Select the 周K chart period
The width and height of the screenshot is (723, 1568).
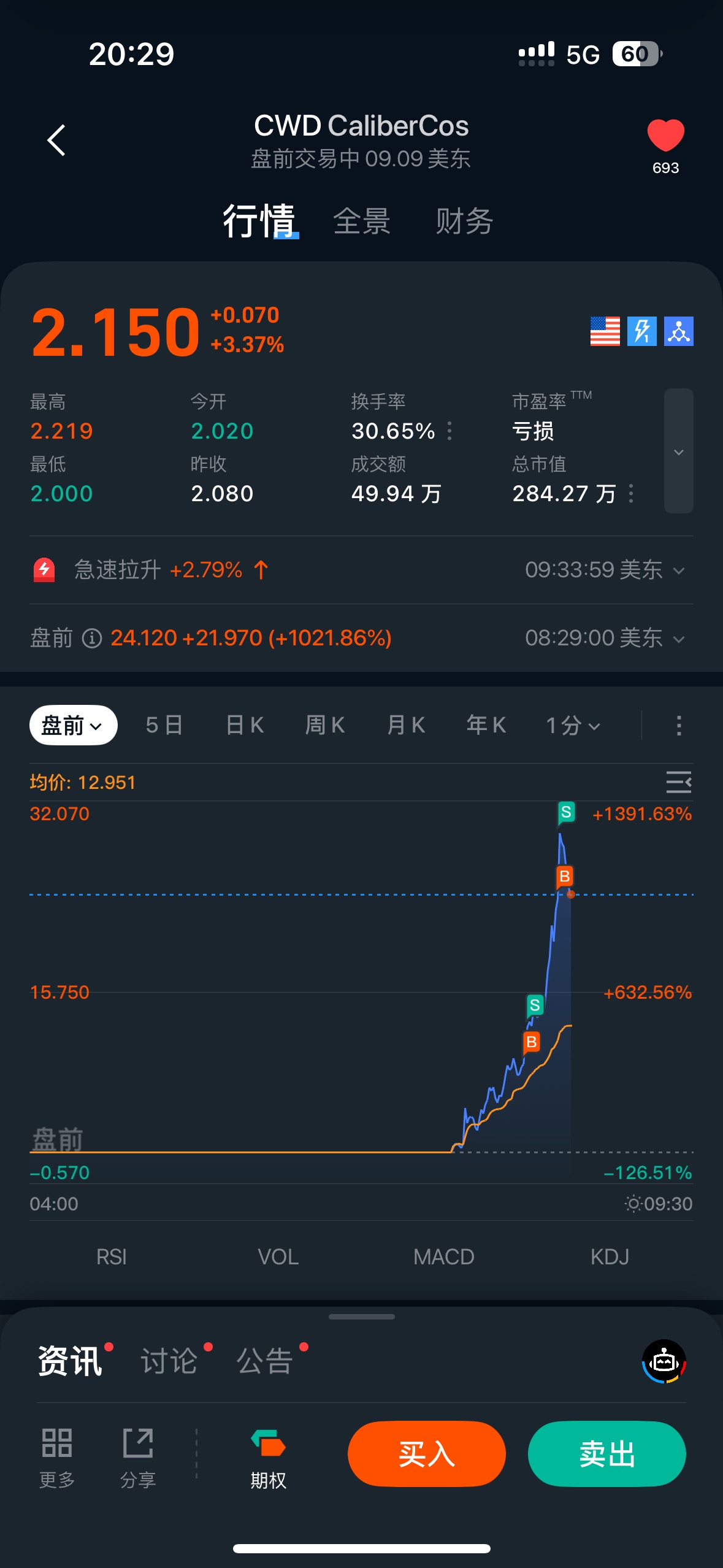pyautogui.click(x=325, y=725)
